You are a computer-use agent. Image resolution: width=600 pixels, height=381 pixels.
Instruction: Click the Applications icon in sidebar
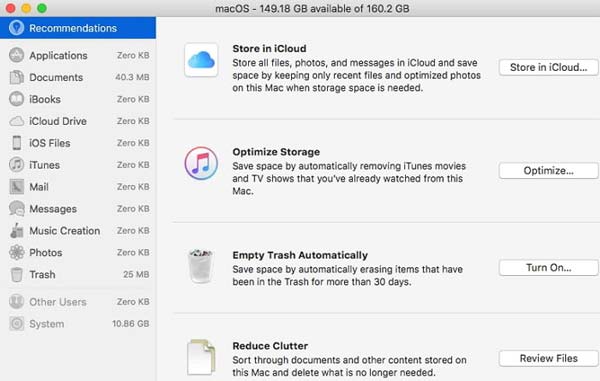(x=16, y=55)
